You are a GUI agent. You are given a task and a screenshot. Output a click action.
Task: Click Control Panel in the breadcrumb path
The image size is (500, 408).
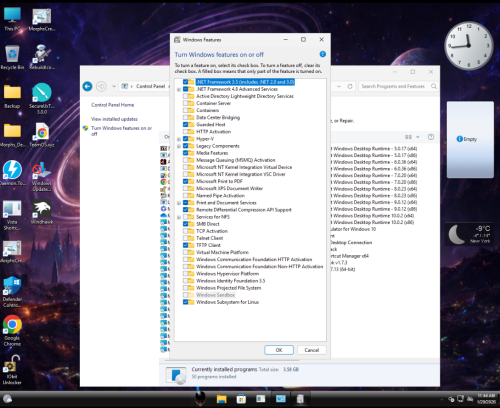tap(150, 86)
